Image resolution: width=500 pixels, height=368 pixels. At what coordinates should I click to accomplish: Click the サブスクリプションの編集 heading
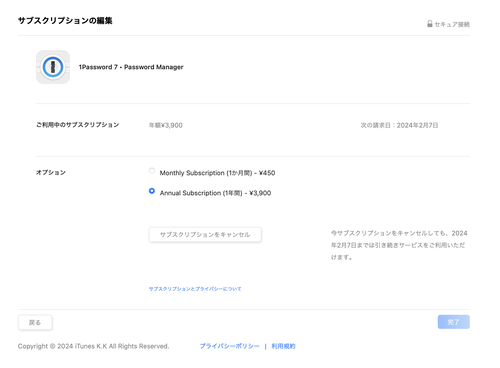[65, 21]
